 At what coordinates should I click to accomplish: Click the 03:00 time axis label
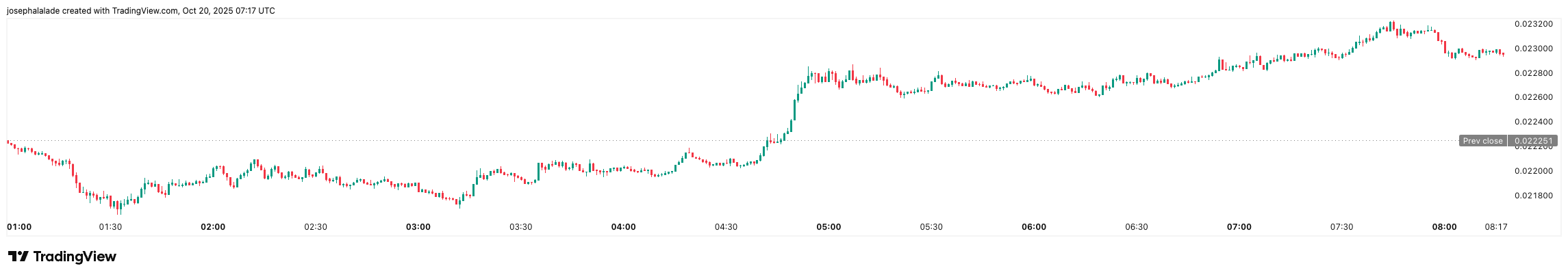point(418,227)
